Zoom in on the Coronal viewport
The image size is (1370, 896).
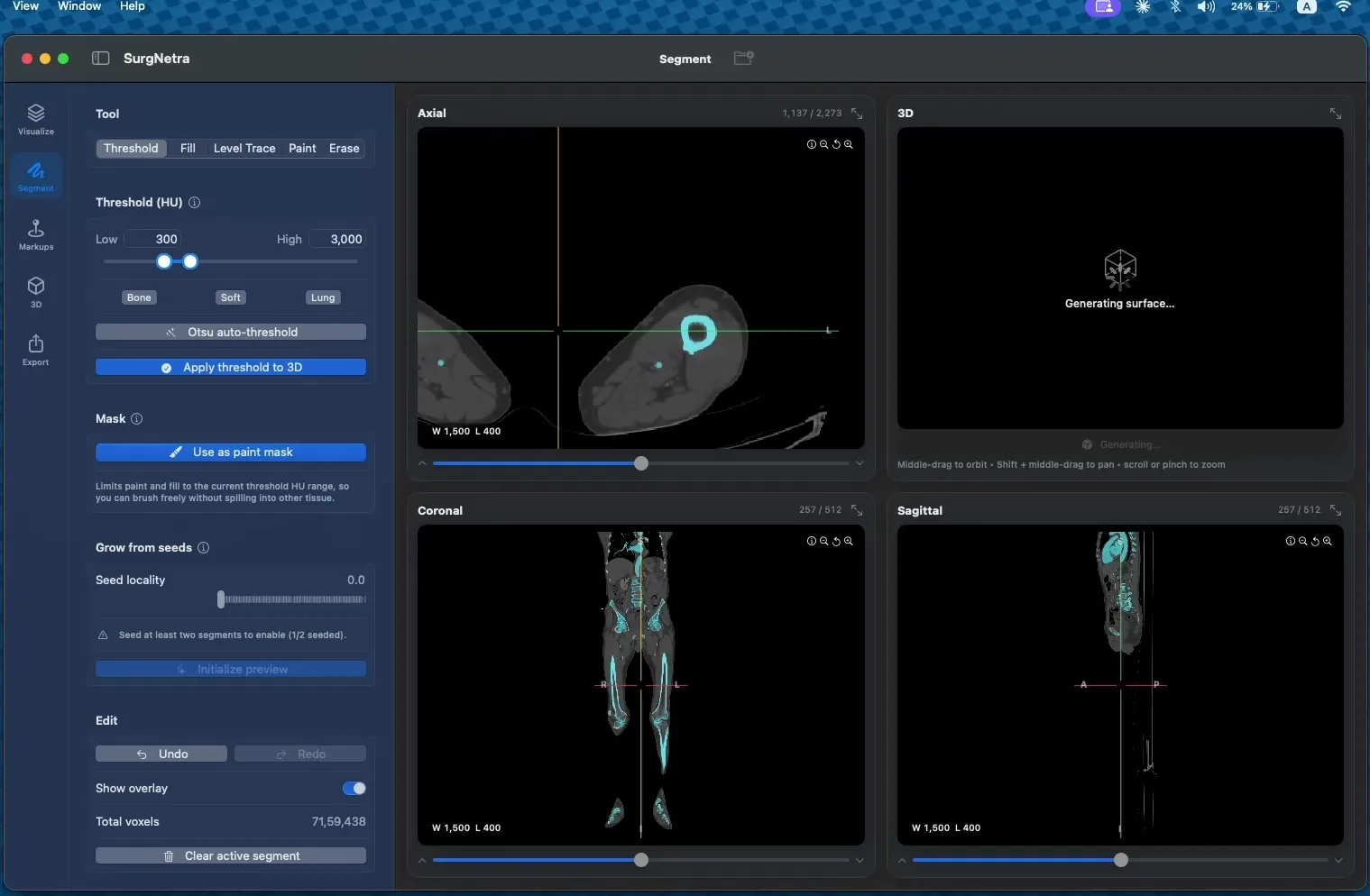coord(849,541)
